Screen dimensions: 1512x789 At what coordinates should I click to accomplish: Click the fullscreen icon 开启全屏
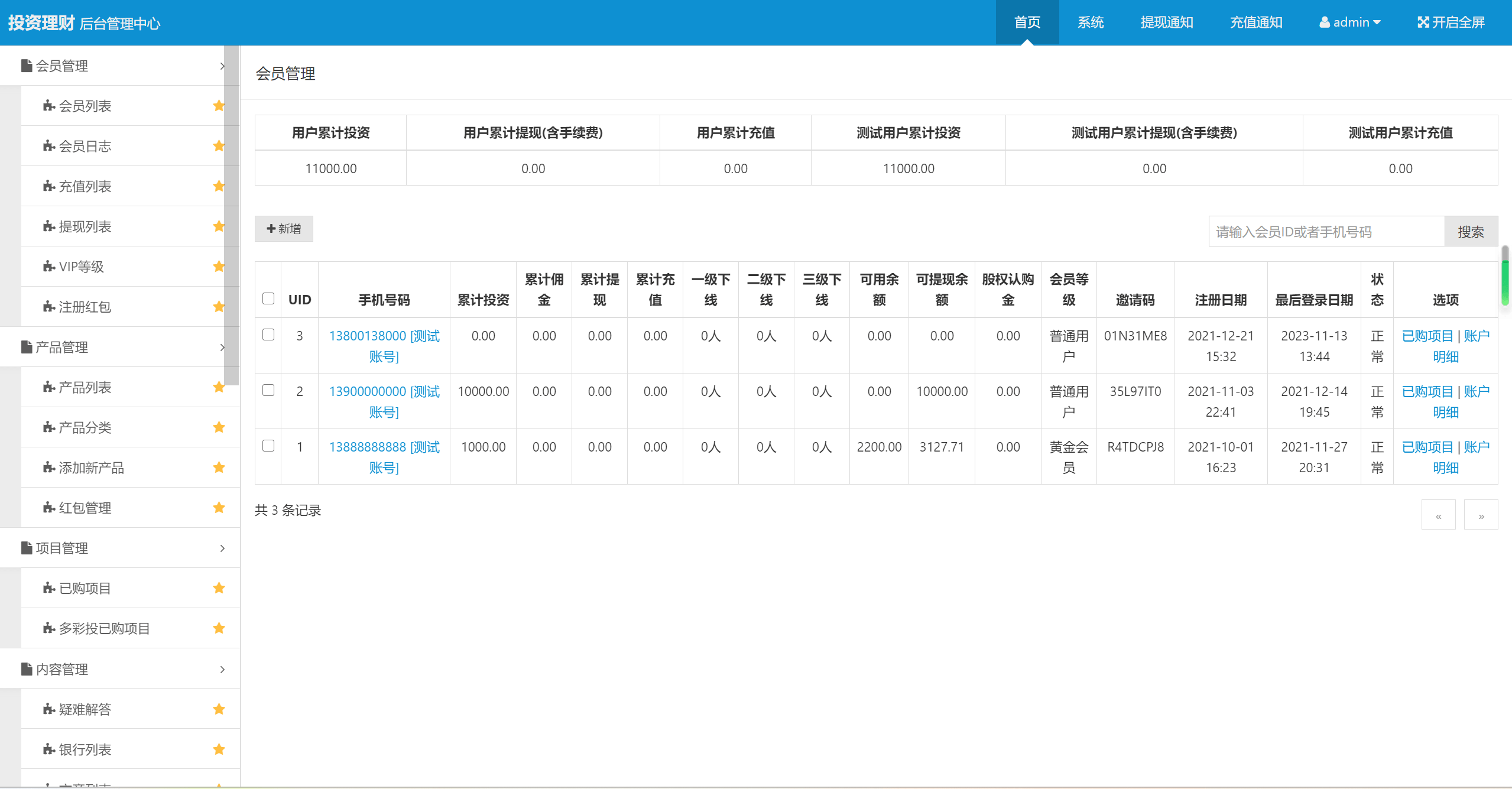coord(1423,22)
